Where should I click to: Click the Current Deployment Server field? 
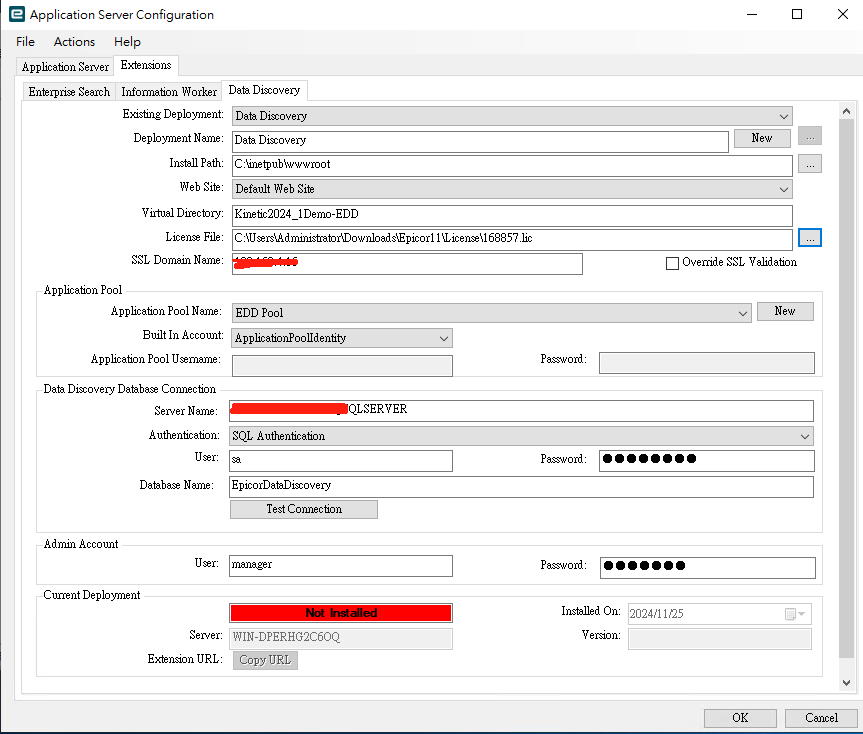click(341, 639)
